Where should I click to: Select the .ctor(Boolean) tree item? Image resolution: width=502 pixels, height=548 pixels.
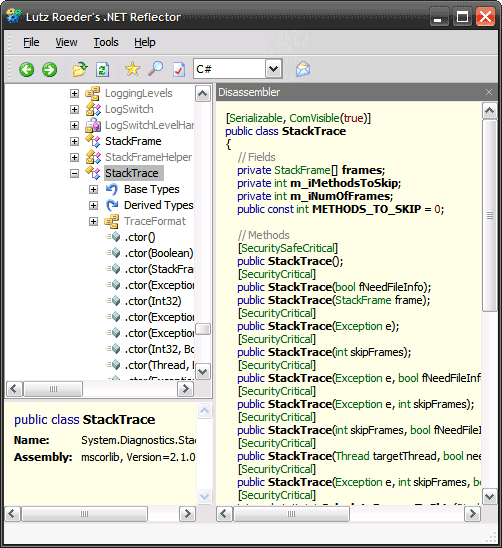click(x=159, y=253)
